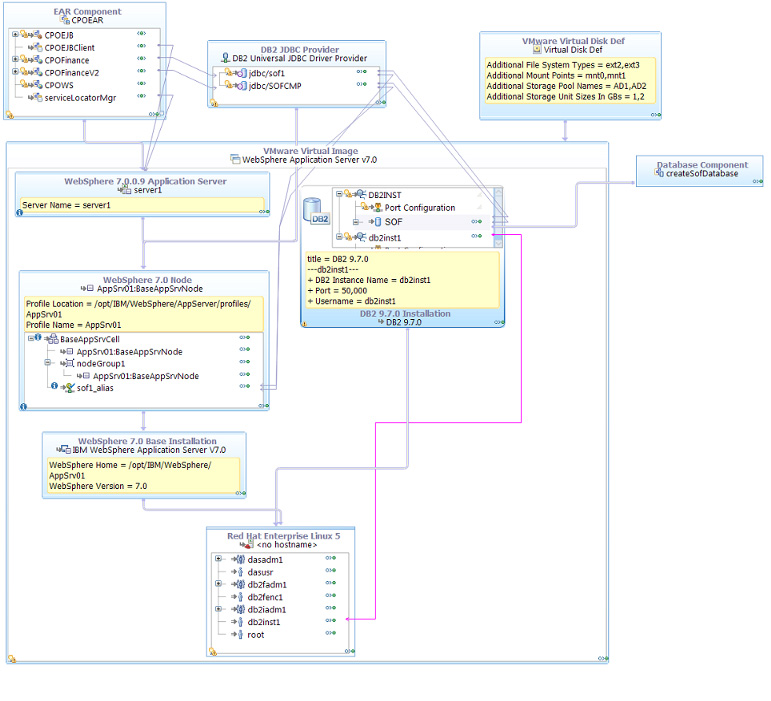The image size is (771, 701).
Task: Expand the CPOFinance tree node
Action: tap(15, 59)
